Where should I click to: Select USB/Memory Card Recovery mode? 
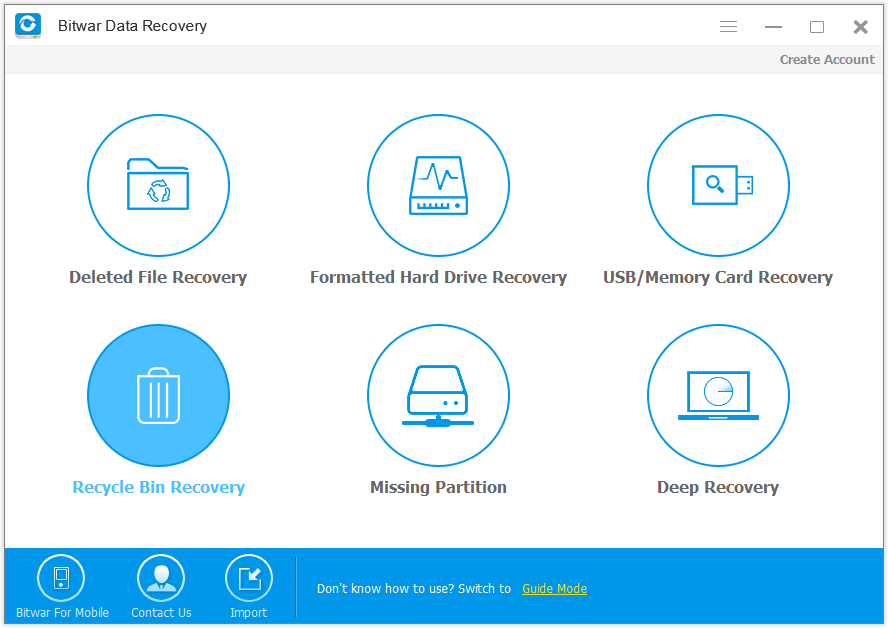click(x=717, y=185)
